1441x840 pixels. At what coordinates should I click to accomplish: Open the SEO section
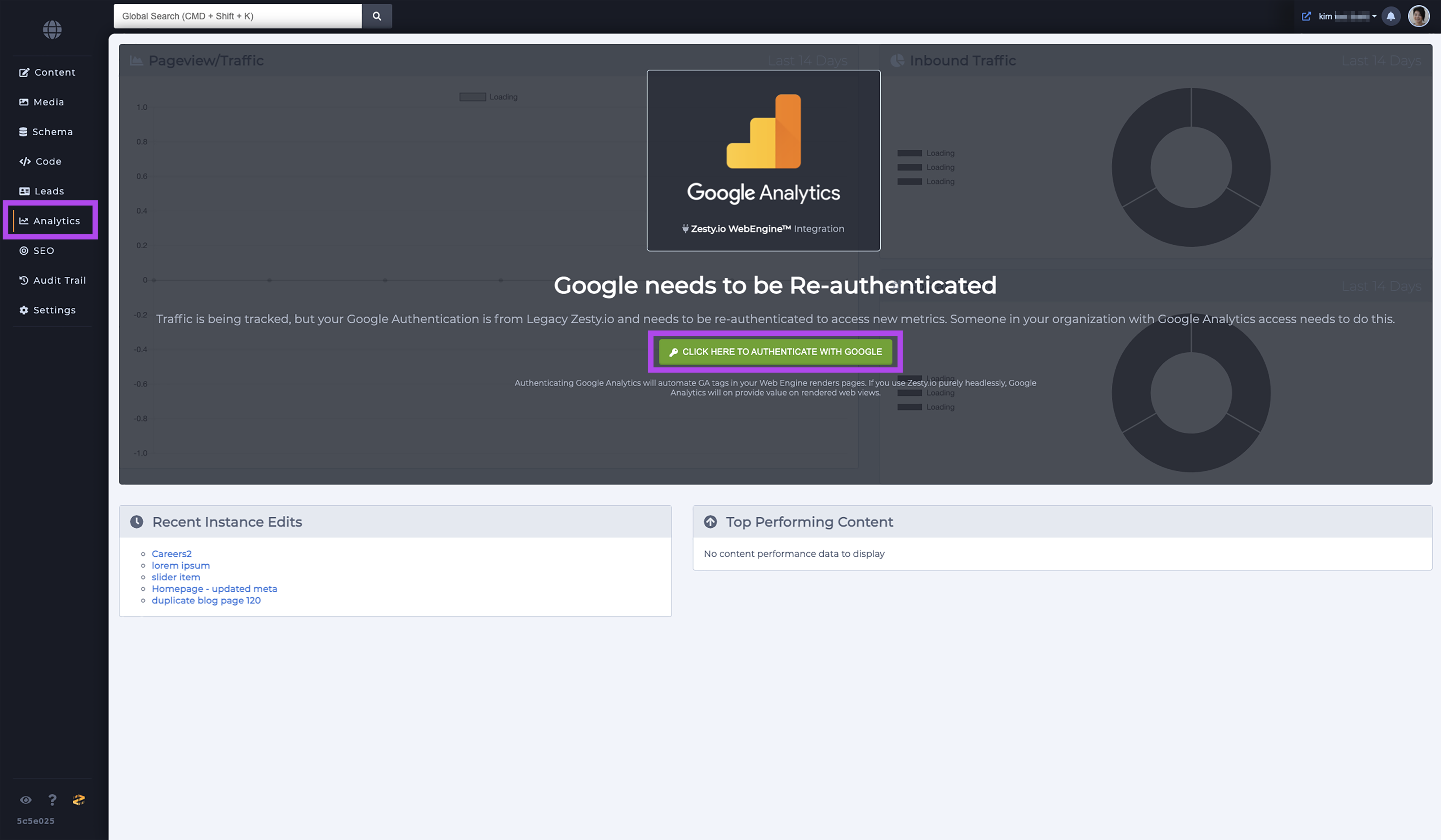(x=37, y=250)
